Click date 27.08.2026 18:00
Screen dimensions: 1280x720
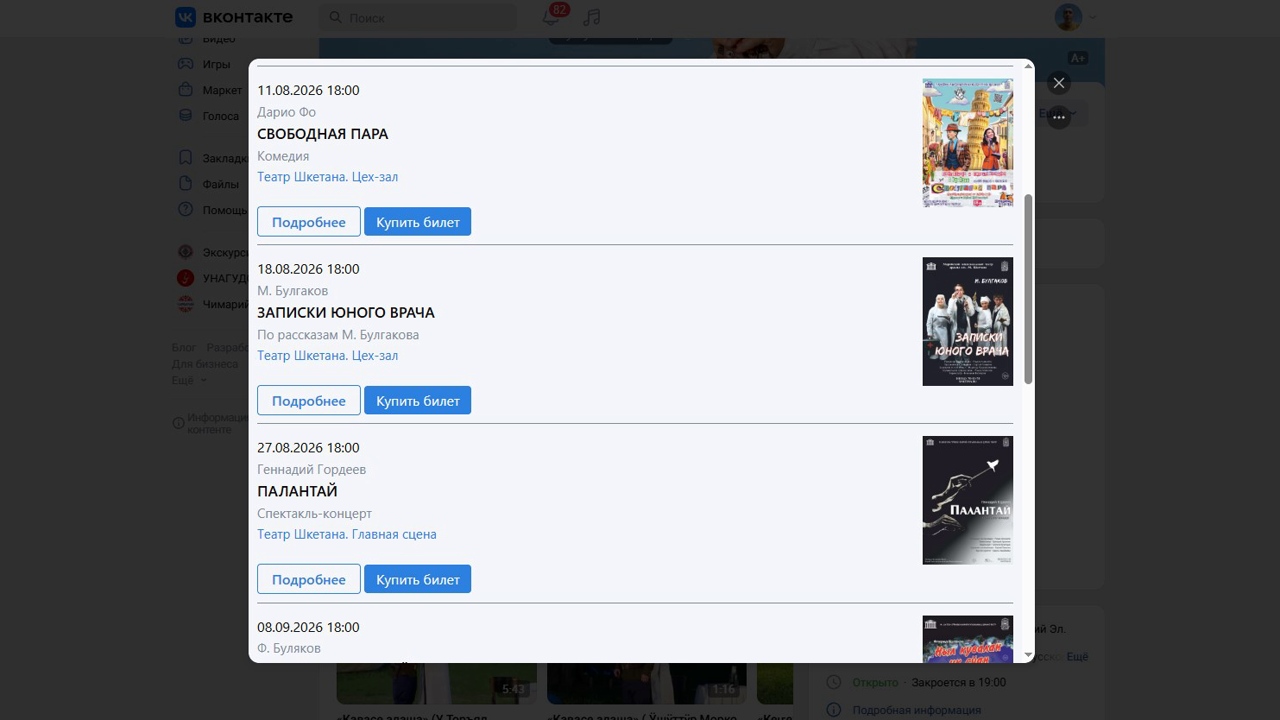pyautogui.click(x=308, y=448)
